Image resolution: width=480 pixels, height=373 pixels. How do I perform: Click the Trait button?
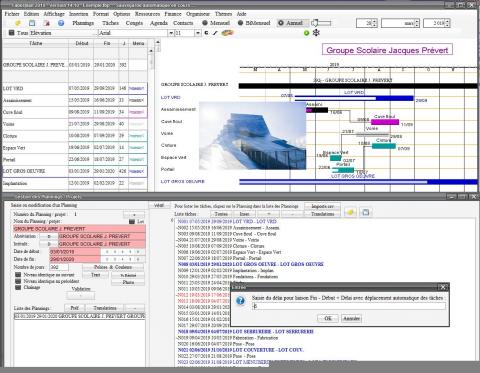(96, 275)
